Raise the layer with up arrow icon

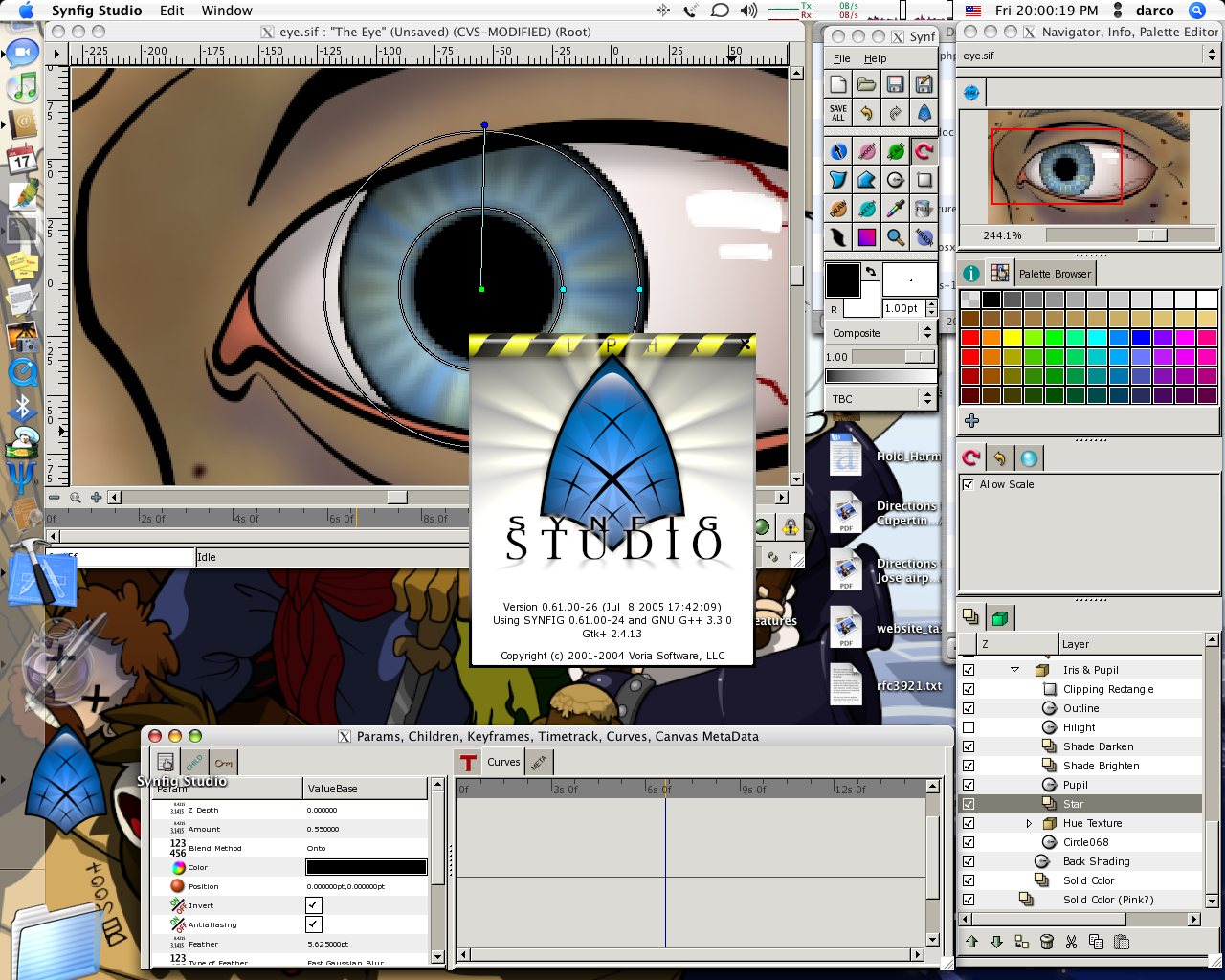(x=971, y=943)
